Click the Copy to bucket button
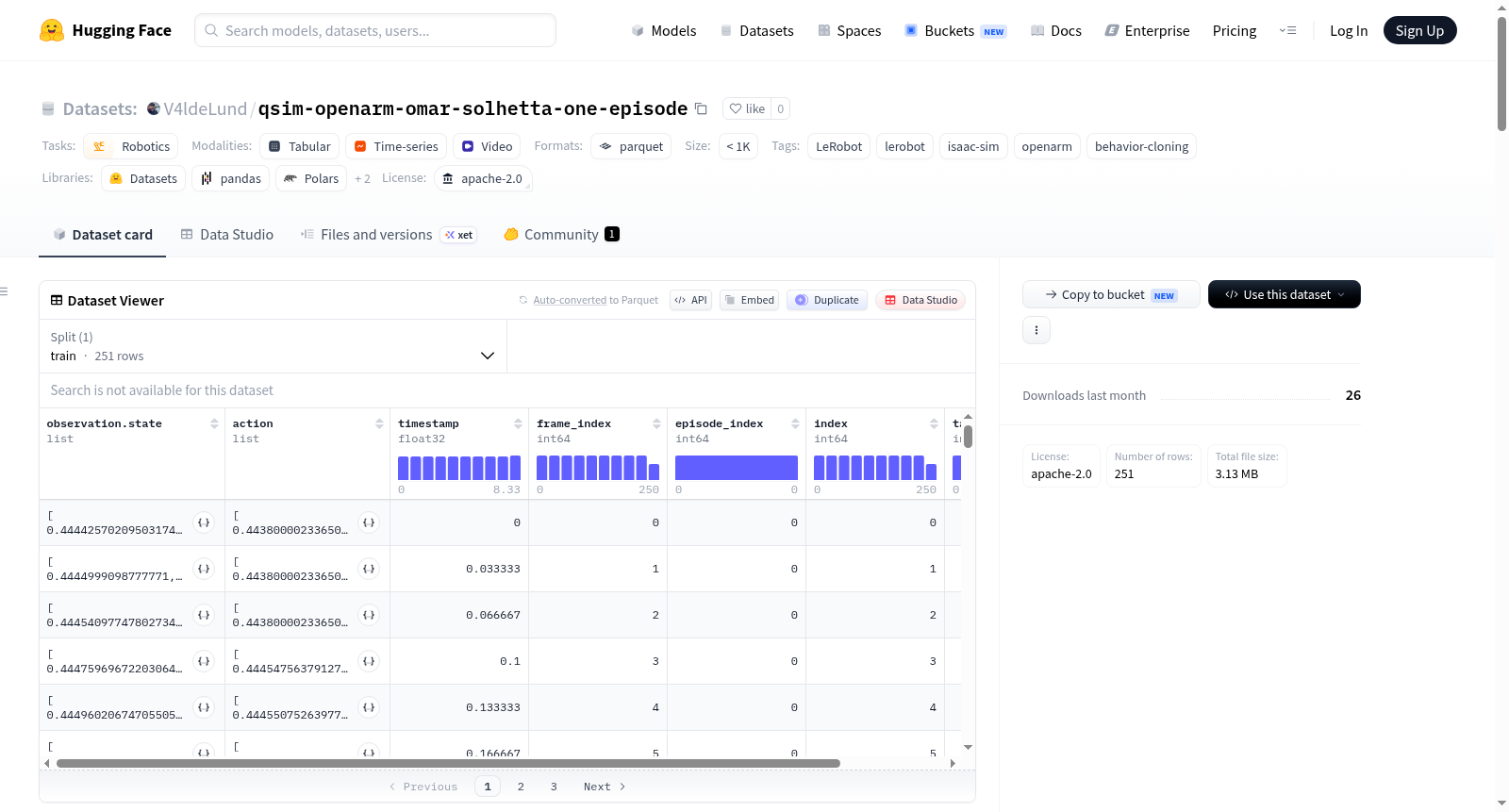This screenshot has height=812, width=1509. pyautogui.click(x=1111, y=294)
